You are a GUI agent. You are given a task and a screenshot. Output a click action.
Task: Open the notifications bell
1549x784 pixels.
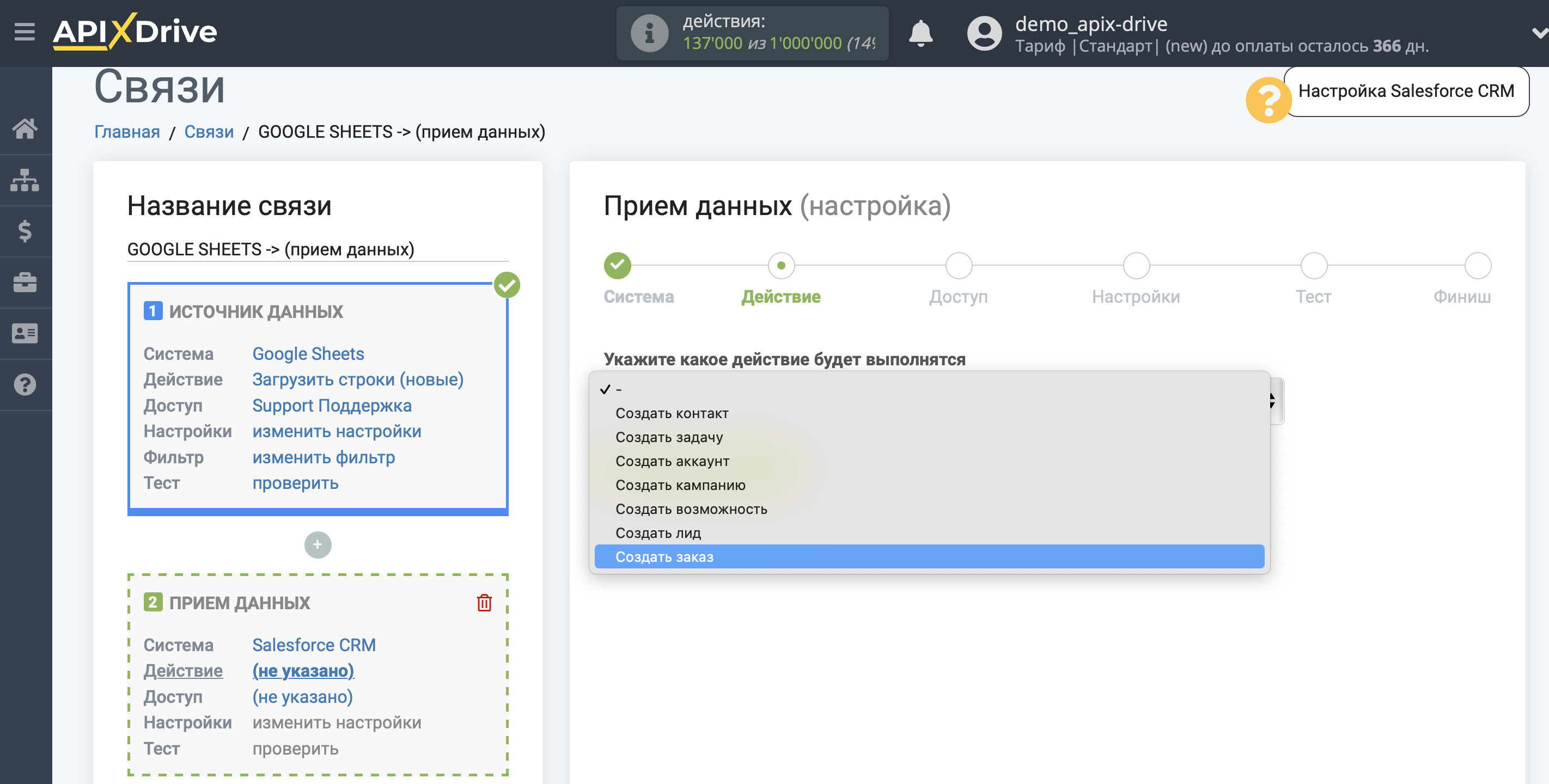pos(920,33)
